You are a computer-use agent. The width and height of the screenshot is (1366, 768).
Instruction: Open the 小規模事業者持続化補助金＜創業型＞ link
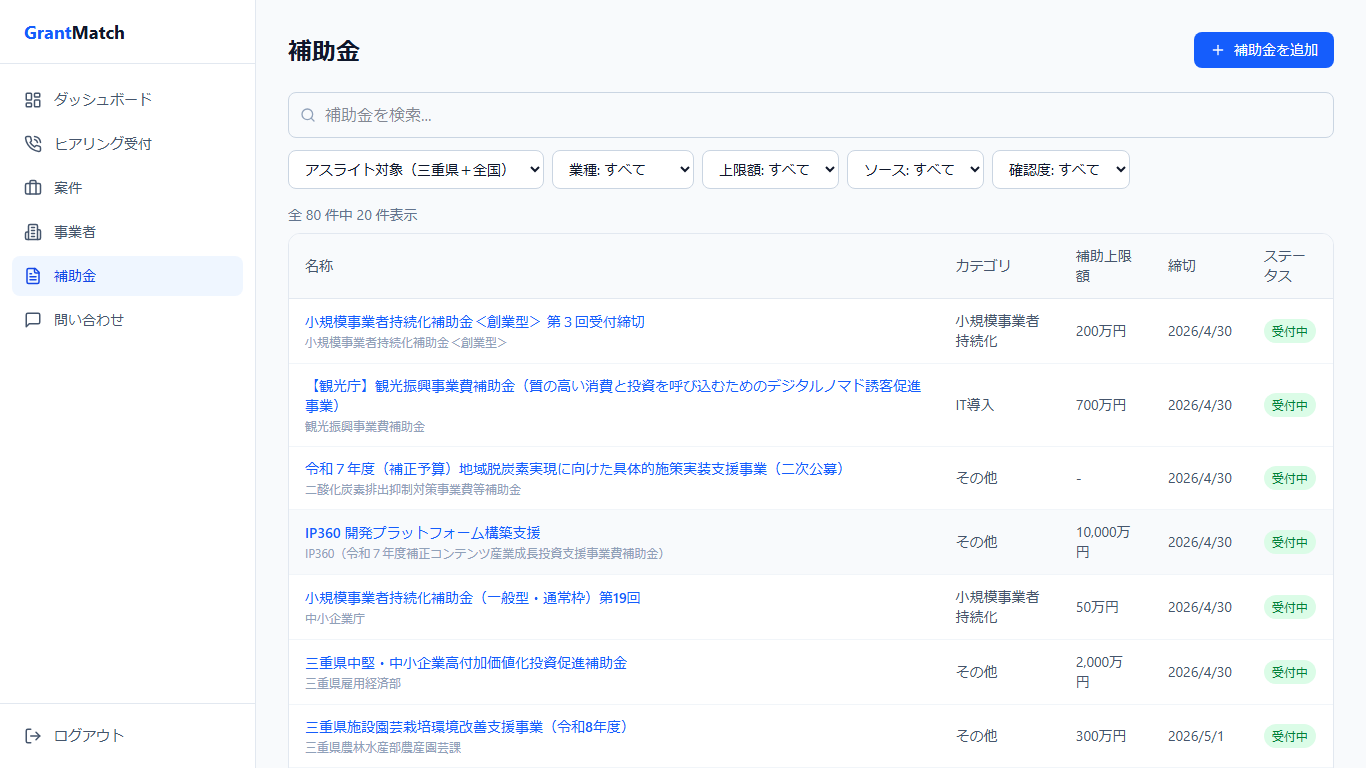(x=473, y=320)
